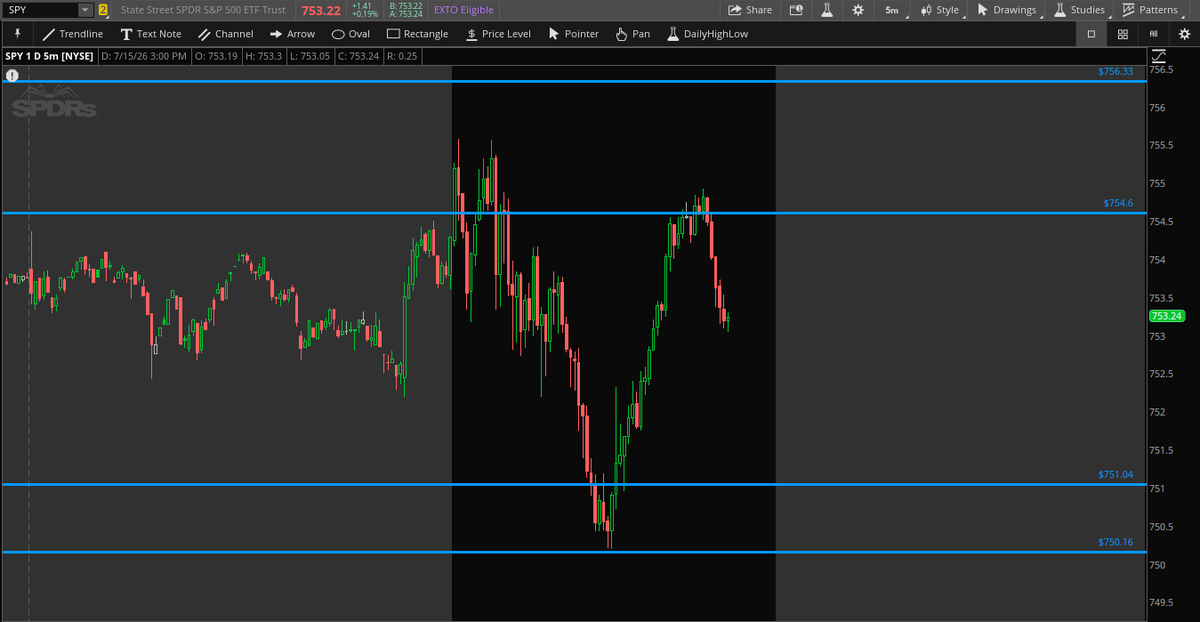This screenshot has width=1200, height=622.
Task: Select the $750.16 price level line
Action: pos(573,552)
